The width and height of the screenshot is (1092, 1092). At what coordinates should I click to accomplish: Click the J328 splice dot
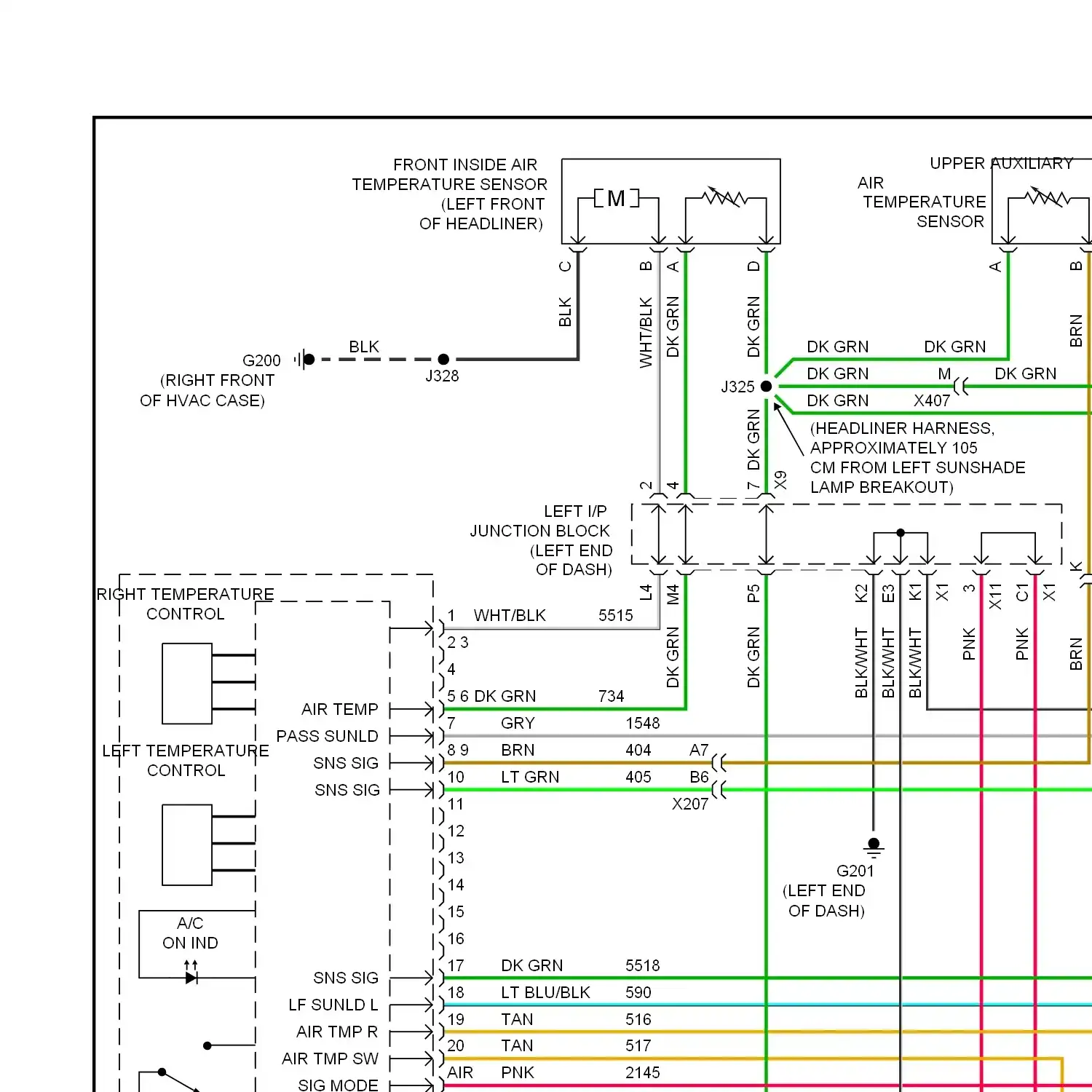[x=443, y=359]
